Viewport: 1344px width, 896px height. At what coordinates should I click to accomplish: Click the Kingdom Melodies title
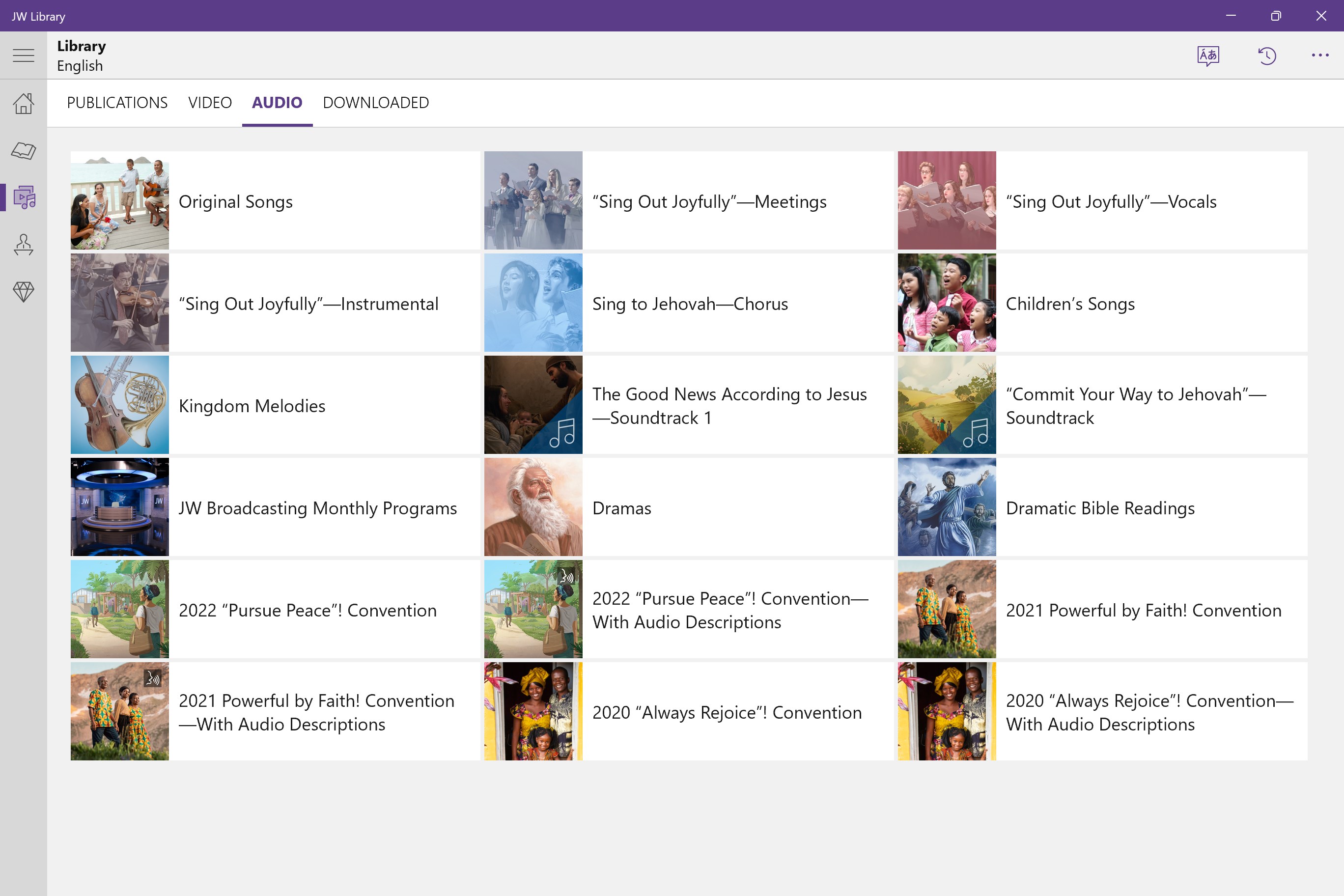(x=252, y=406)
